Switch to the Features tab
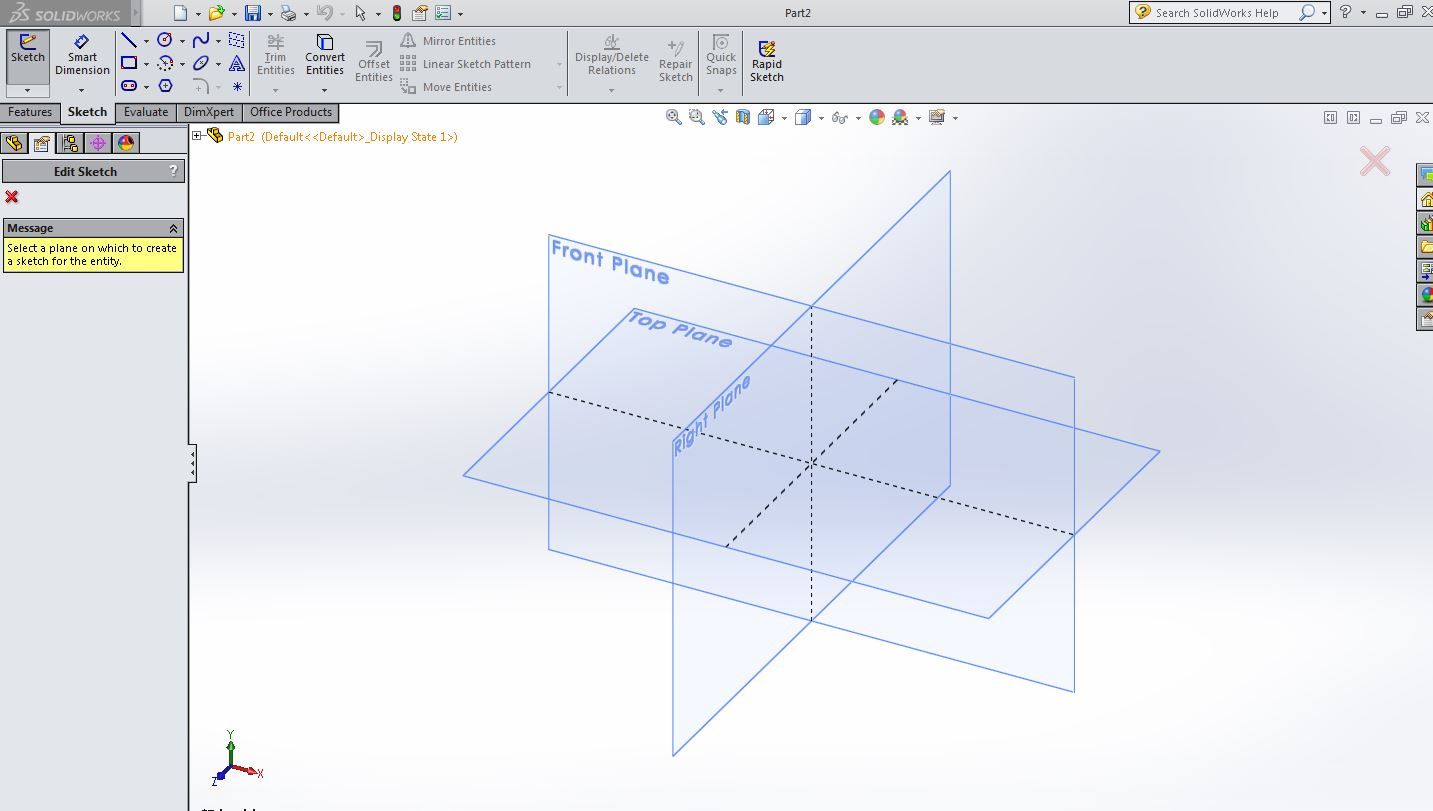 coord(30,112)
